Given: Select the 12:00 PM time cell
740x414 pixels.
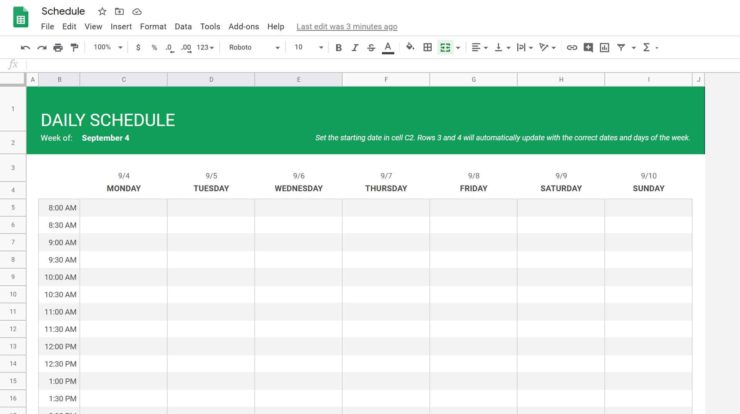Looking at the screenshot, I should point(59,346).
